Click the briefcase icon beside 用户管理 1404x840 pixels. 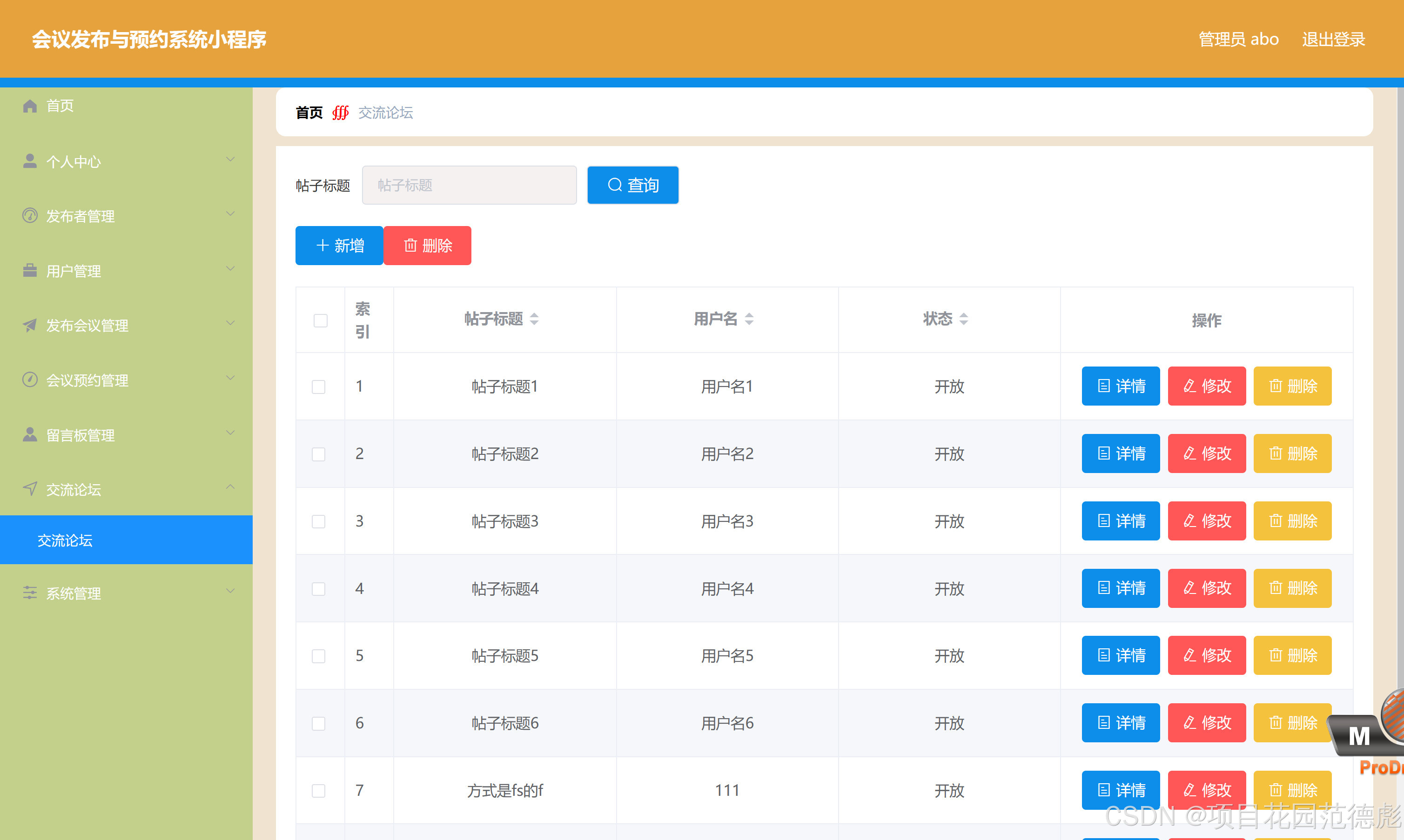click(29, 271)
